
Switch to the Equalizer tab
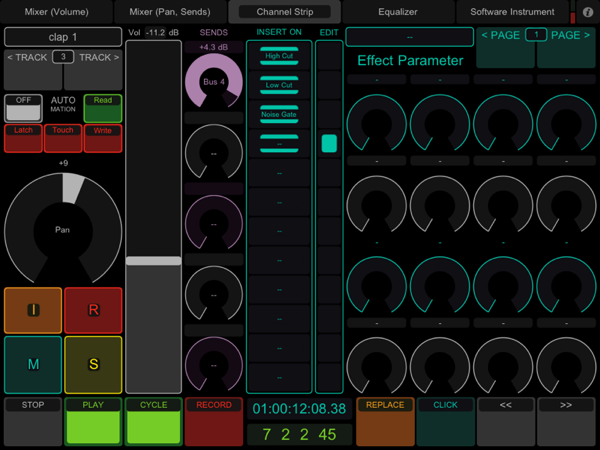[398, 12]
